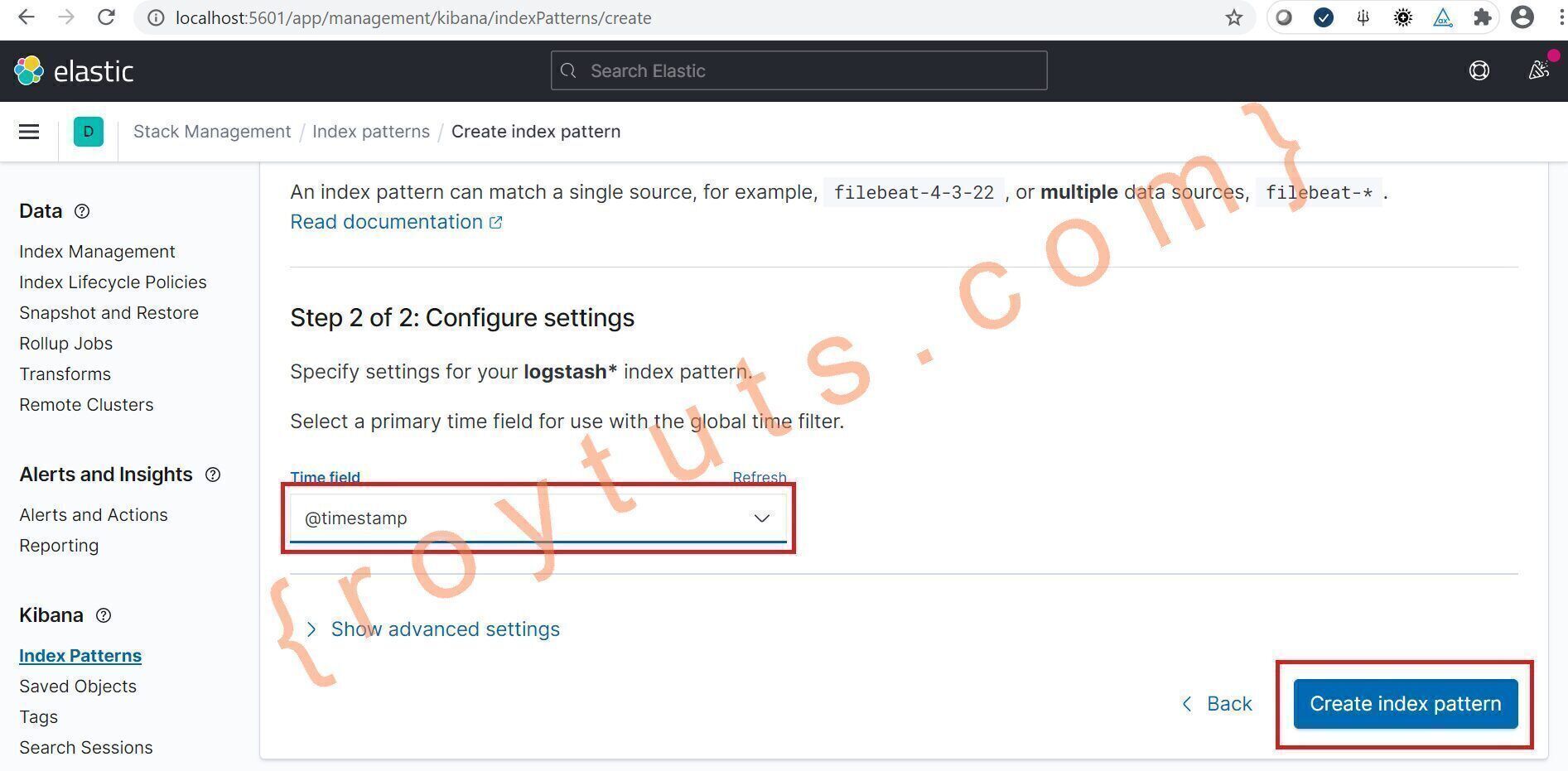Reload the page in the browser
Screen dimensions: 1568x771
106,17
